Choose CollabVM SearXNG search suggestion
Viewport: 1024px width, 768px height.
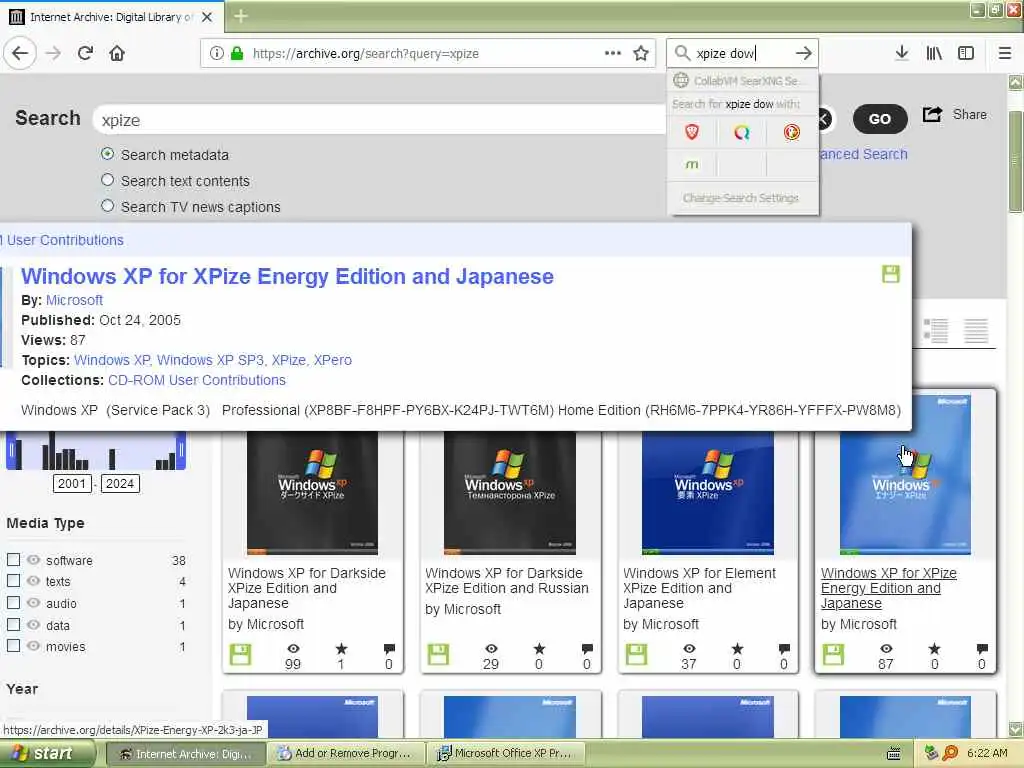(742, 80)
